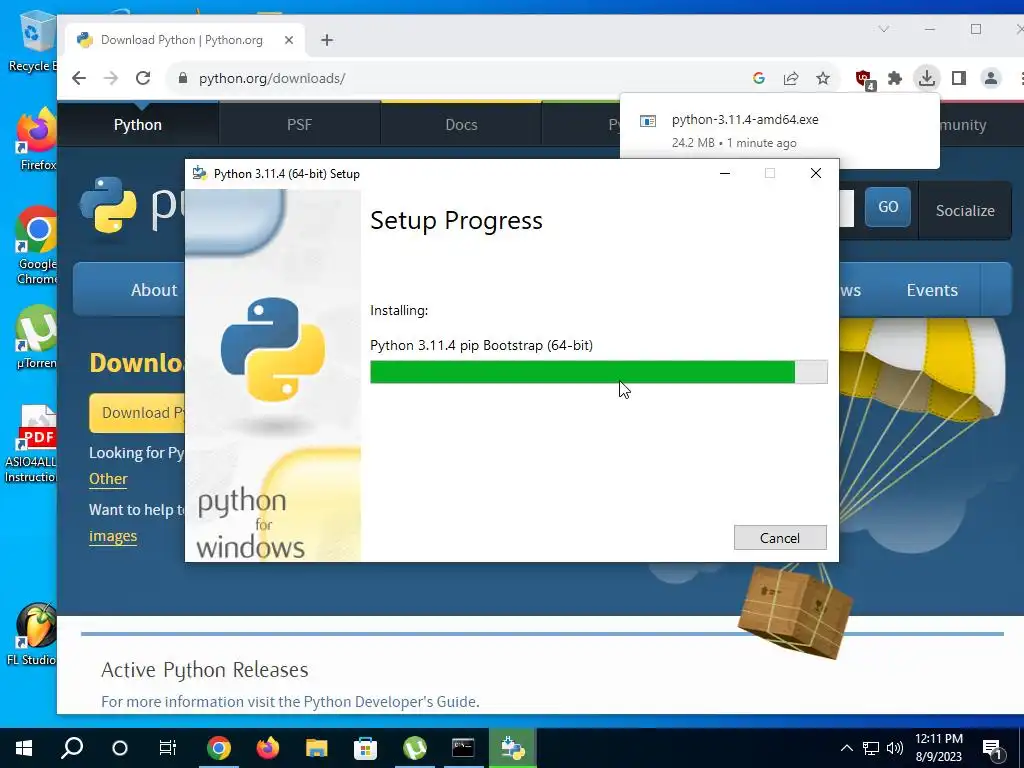Open Firefox desktop shortcut
Screen dimensions: 1024x768
37,140
